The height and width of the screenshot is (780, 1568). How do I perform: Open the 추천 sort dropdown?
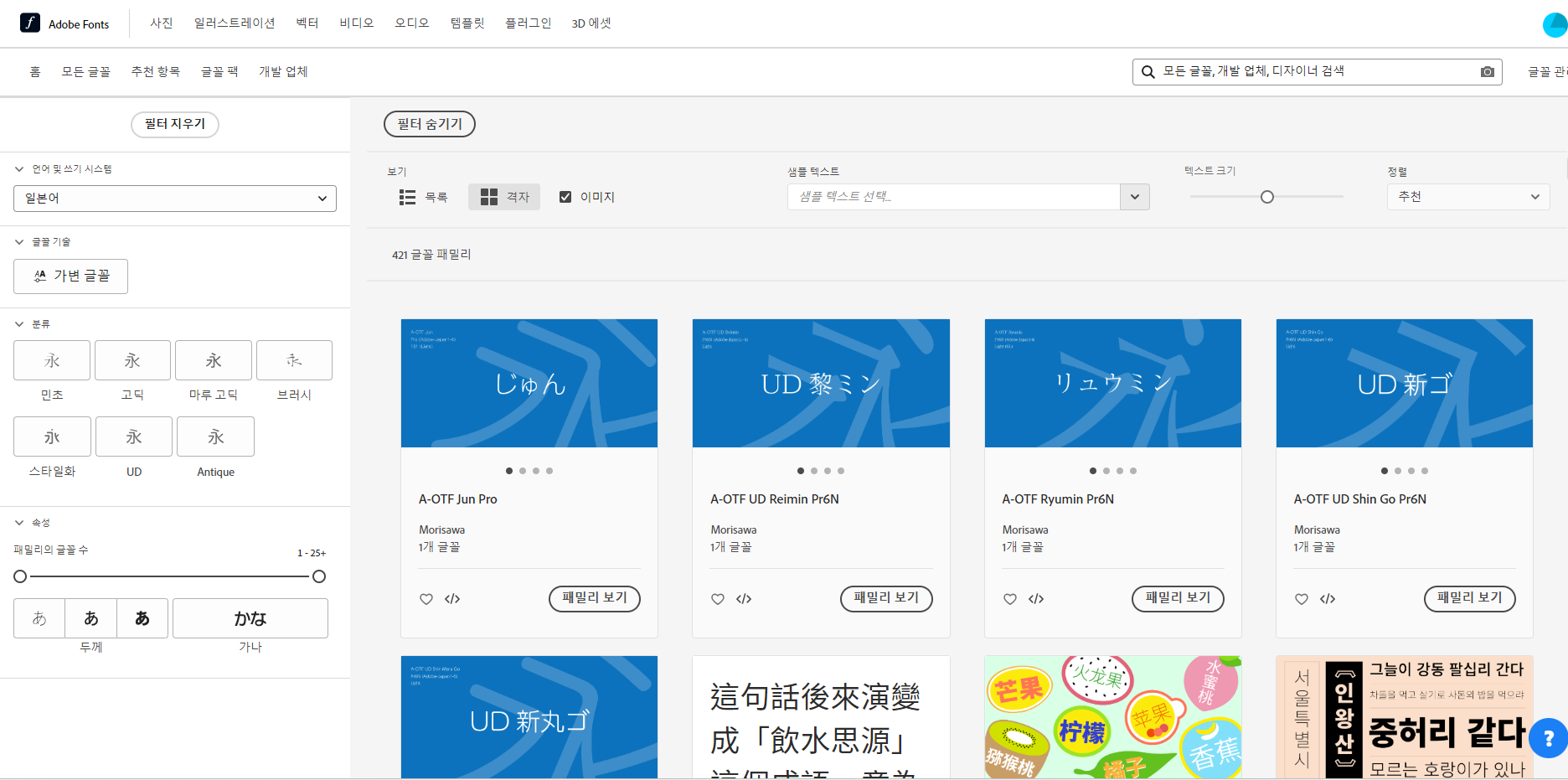coord(1467,196)
